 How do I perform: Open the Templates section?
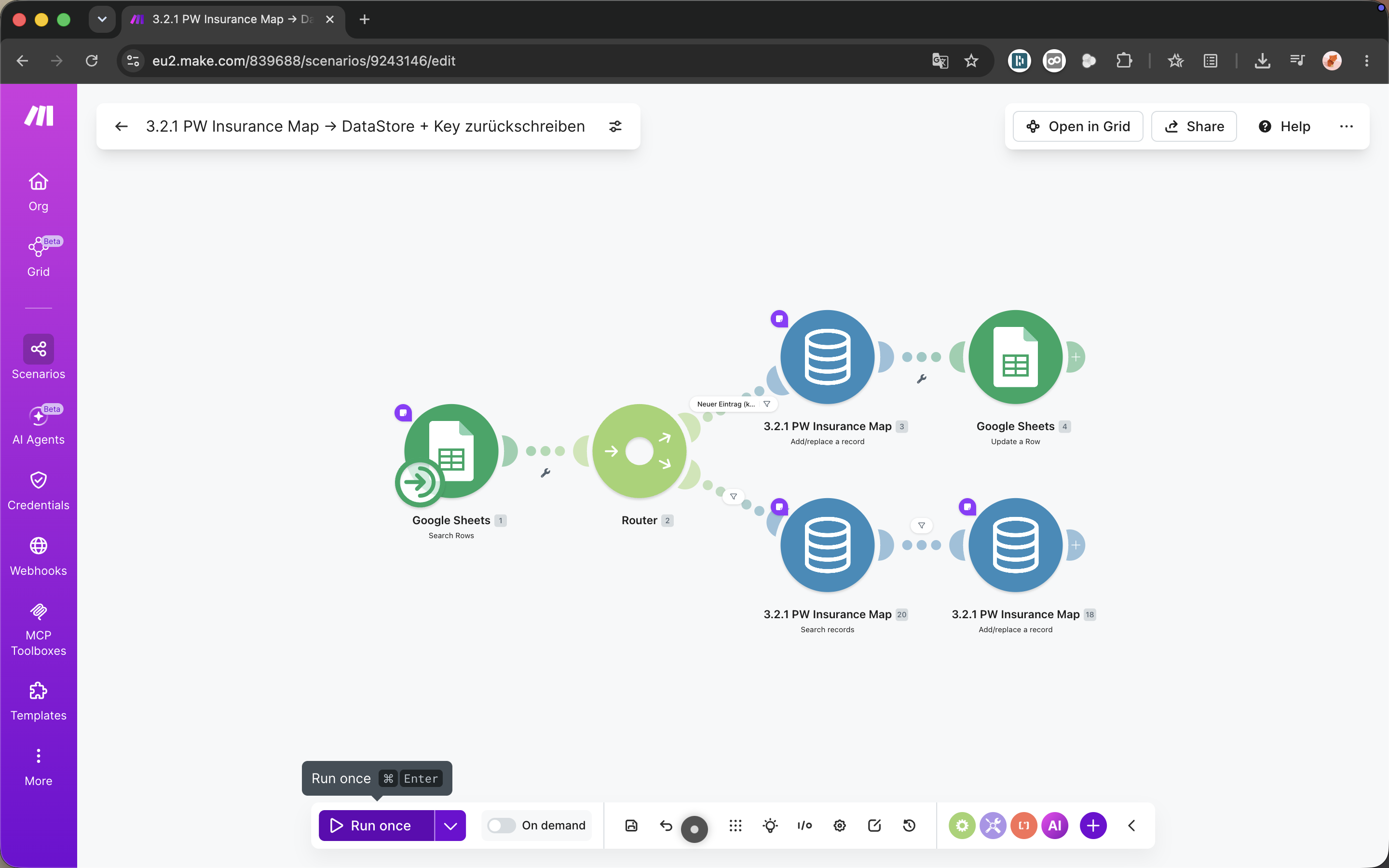[x=39, y=701]
